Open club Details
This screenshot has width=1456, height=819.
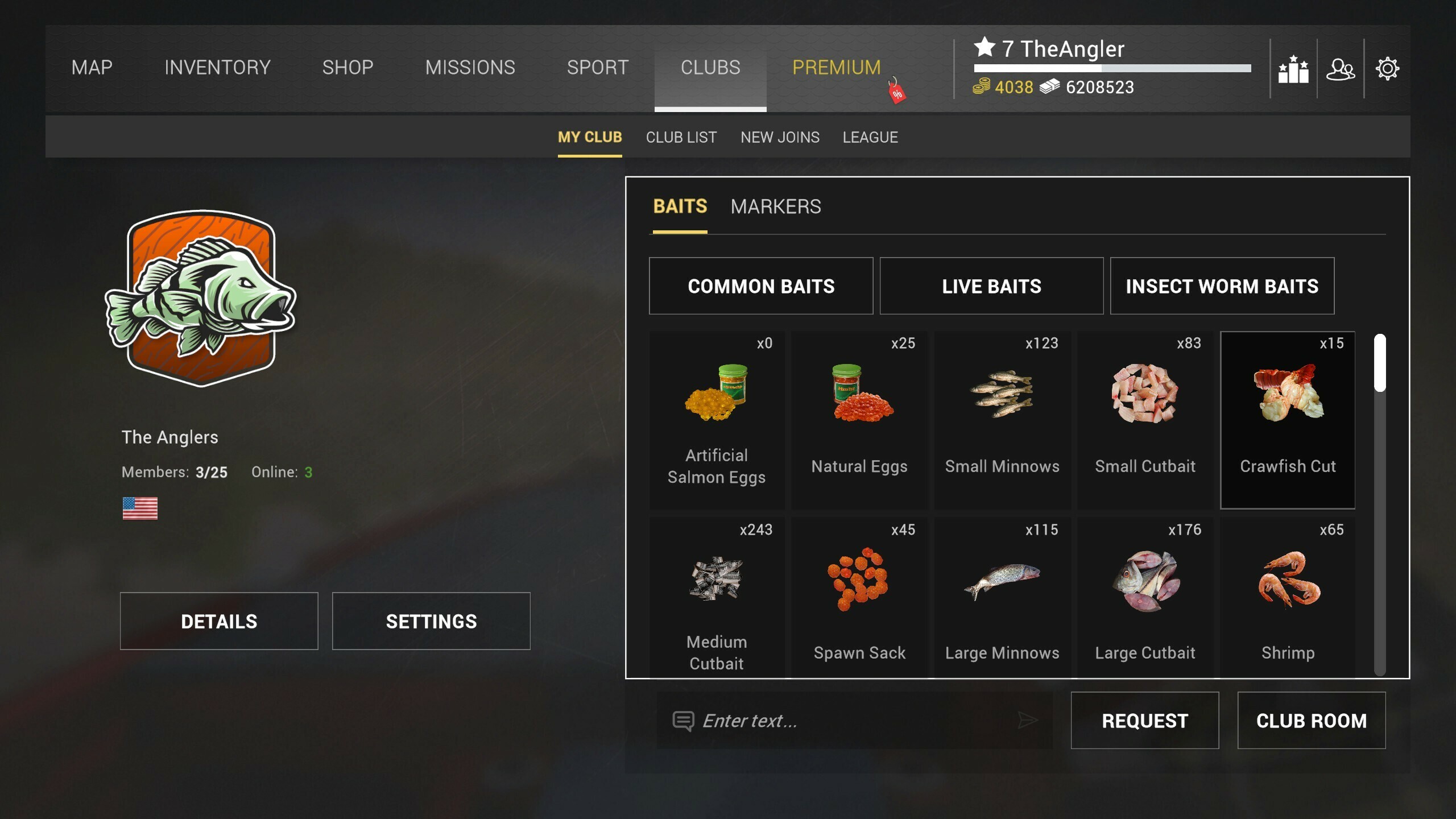pos(219,621)
